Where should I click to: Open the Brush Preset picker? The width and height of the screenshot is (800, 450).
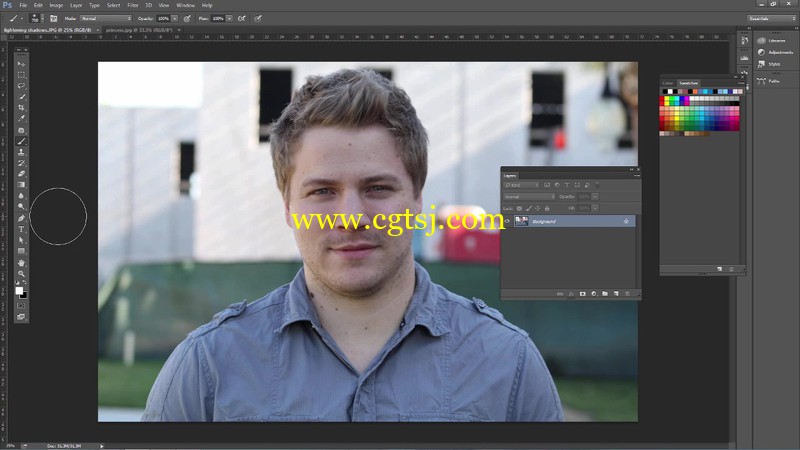coord(37,18)
